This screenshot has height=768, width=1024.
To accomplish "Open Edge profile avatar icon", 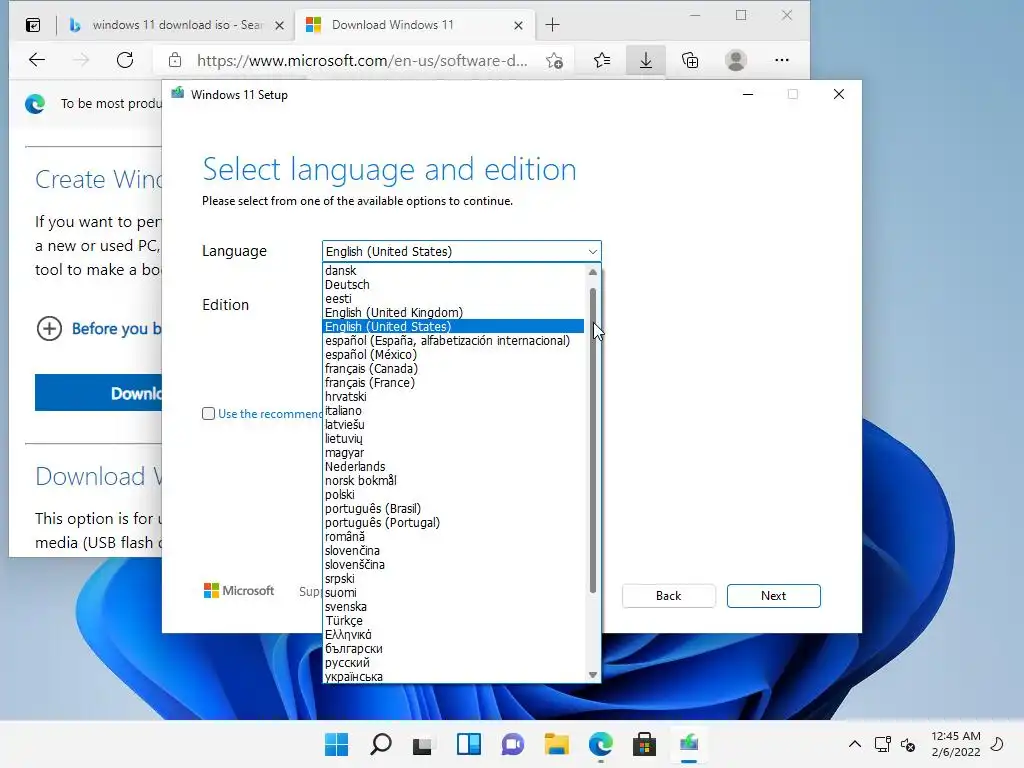I will 736,61.
